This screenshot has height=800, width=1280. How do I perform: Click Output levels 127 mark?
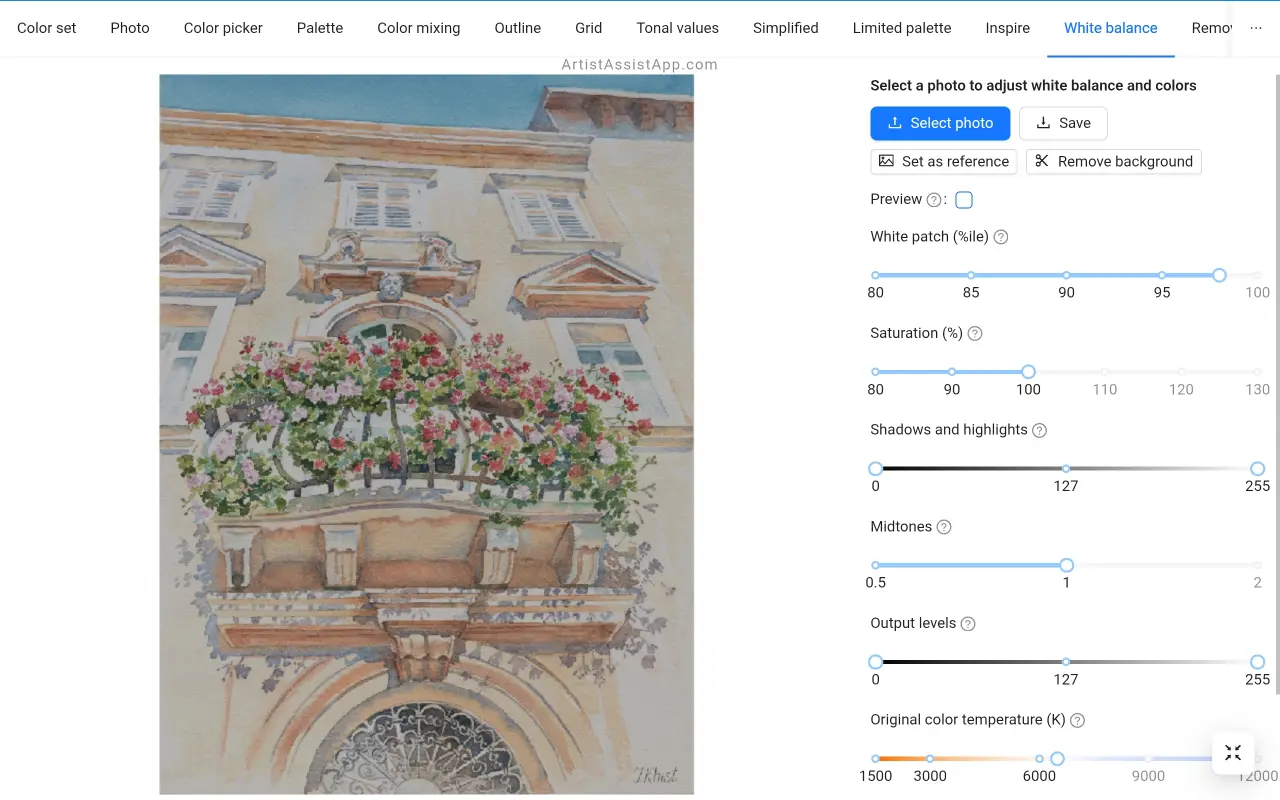click(1066, 662)
